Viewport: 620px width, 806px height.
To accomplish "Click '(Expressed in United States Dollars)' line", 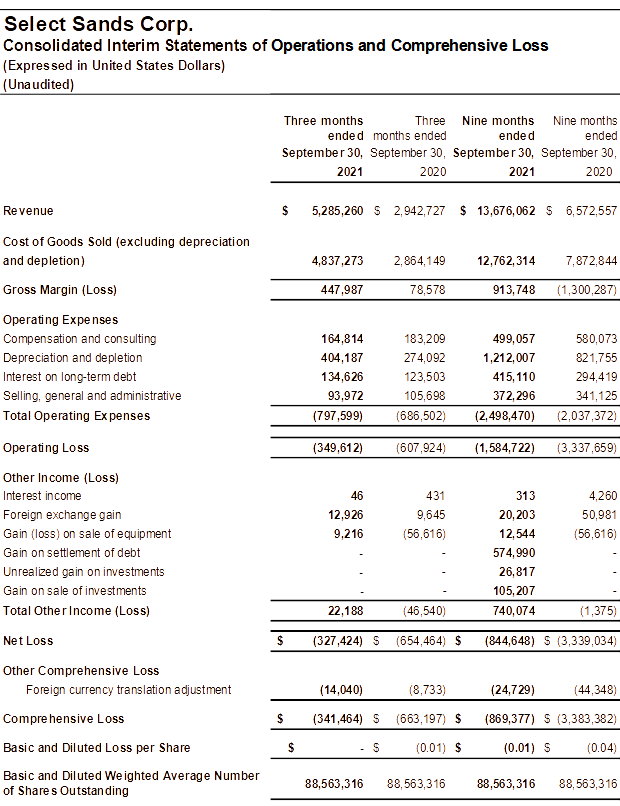I will click(114, 66).
